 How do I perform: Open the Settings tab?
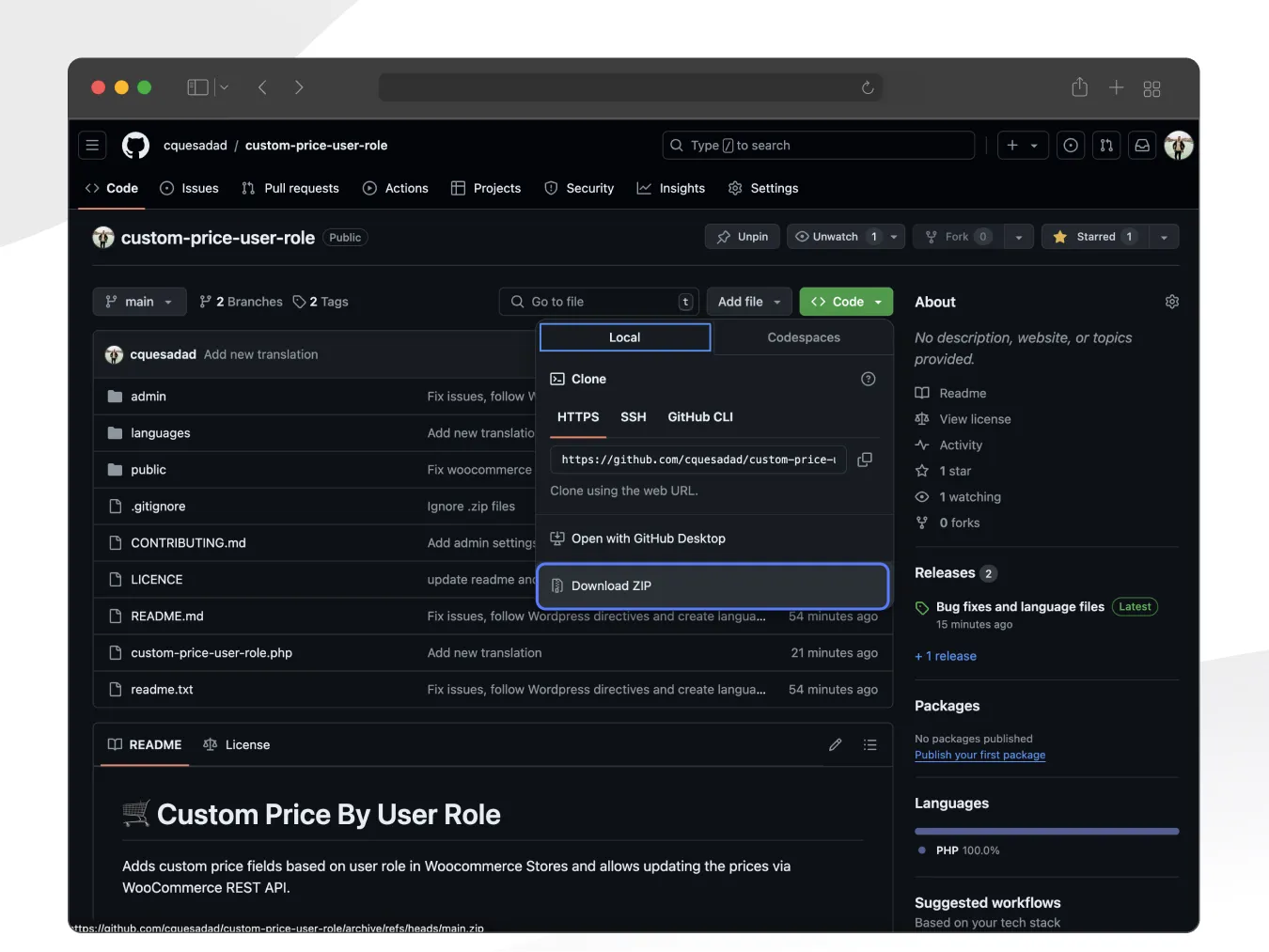coord(763,188)
